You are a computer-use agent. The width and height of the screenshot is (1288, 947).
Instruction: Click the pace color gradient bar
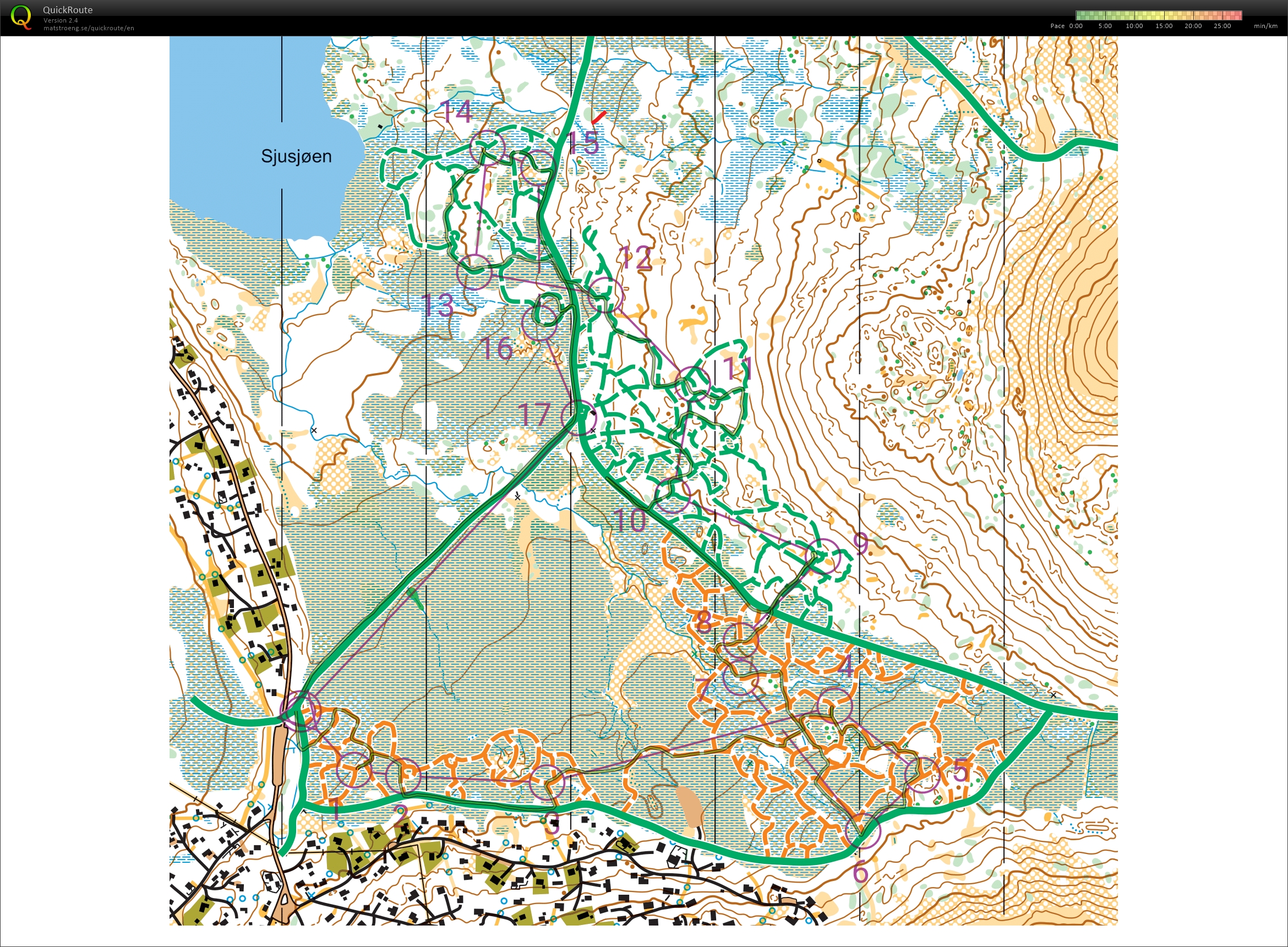click(x=1159, y=15)
